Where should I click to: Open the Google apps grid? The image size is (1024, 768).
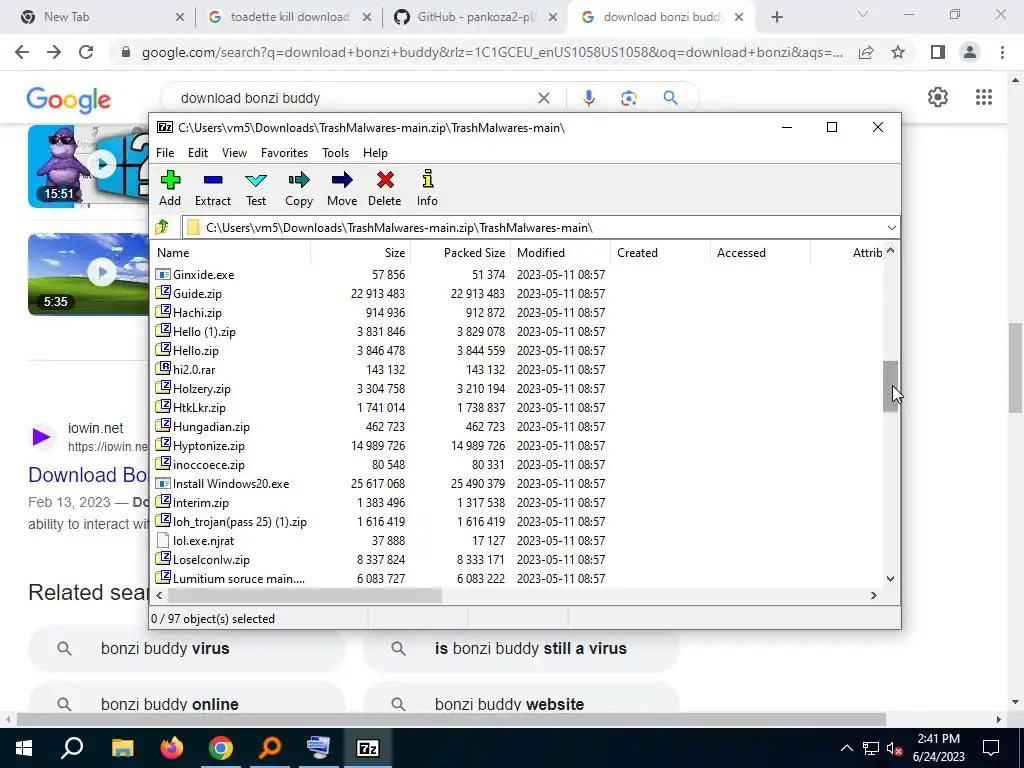(984, 97)
